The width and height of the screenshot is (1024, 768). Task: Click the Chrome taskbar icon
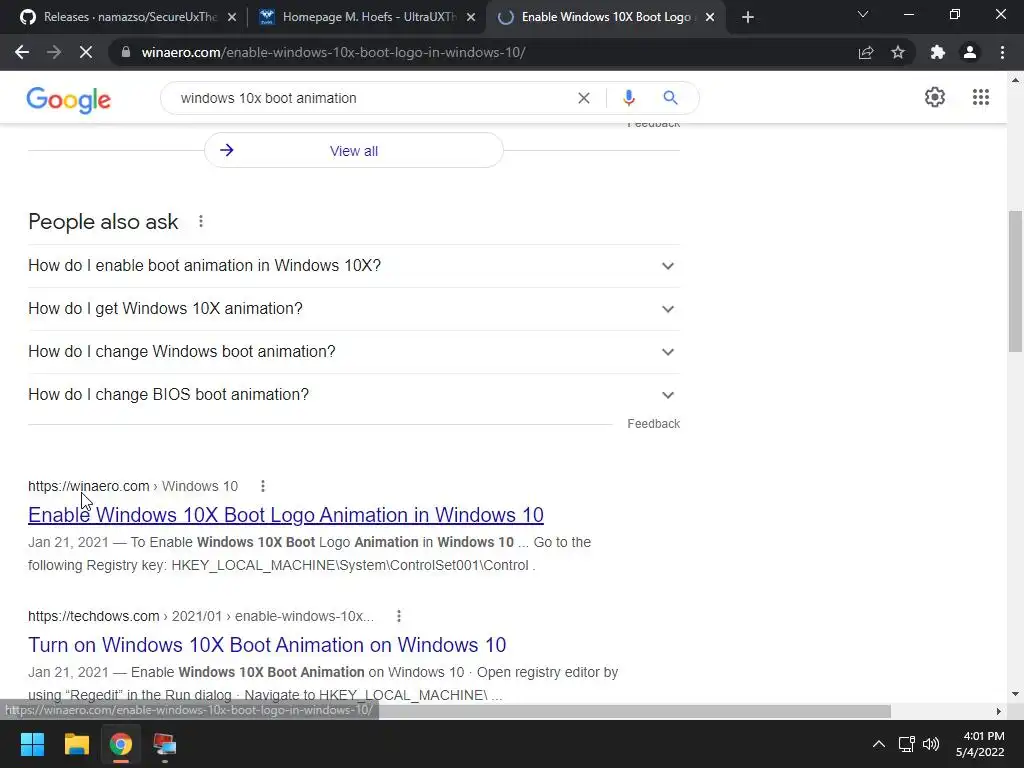click(x=120, y=744)
